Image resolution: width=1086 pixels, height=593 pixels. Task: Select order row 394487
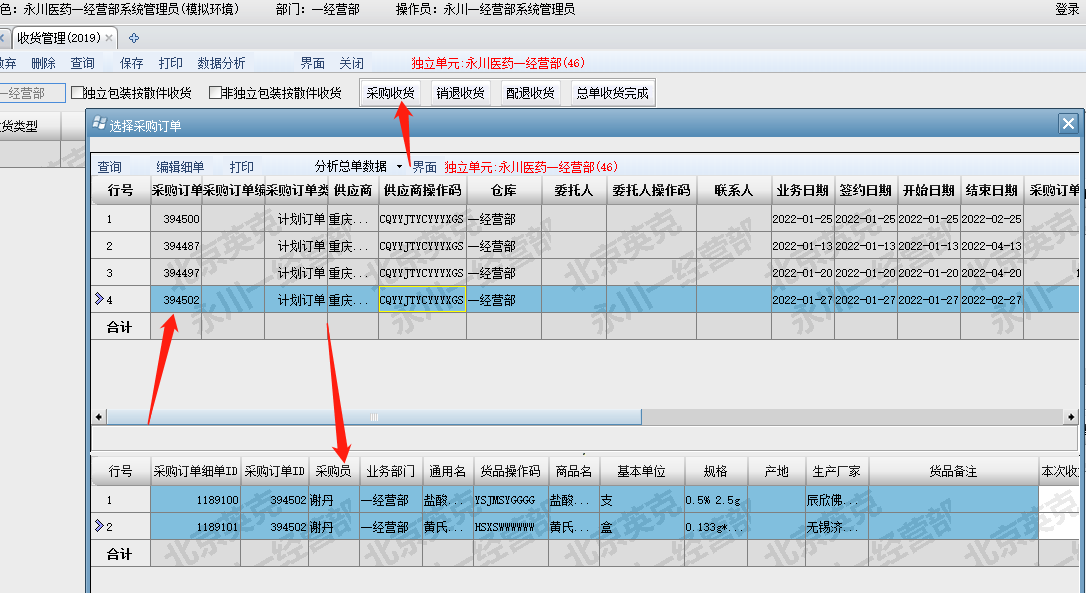point(585,246)
